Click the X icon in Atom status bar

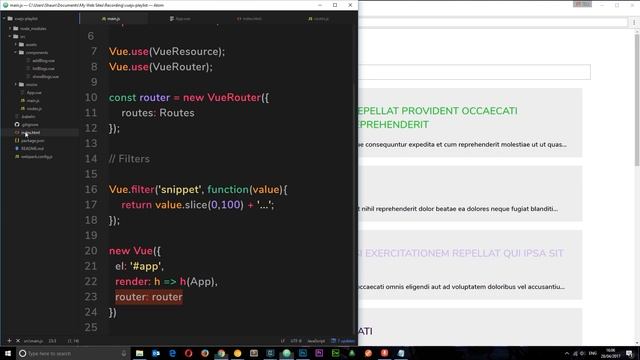tap(18, 341)
